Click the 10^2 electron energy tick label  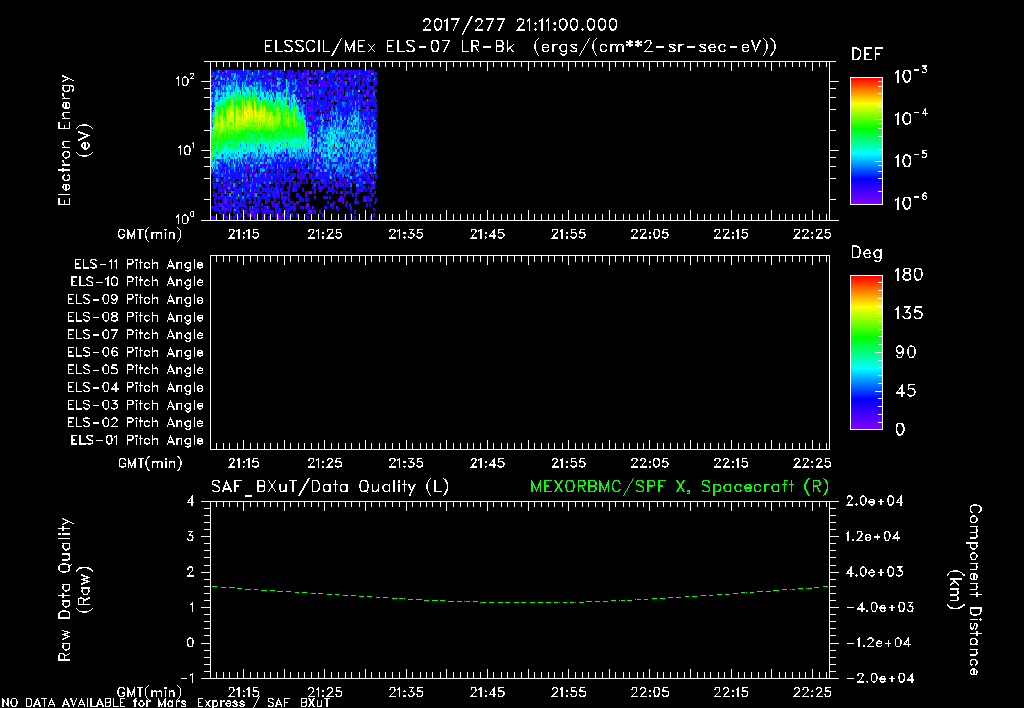coord(185,81)
